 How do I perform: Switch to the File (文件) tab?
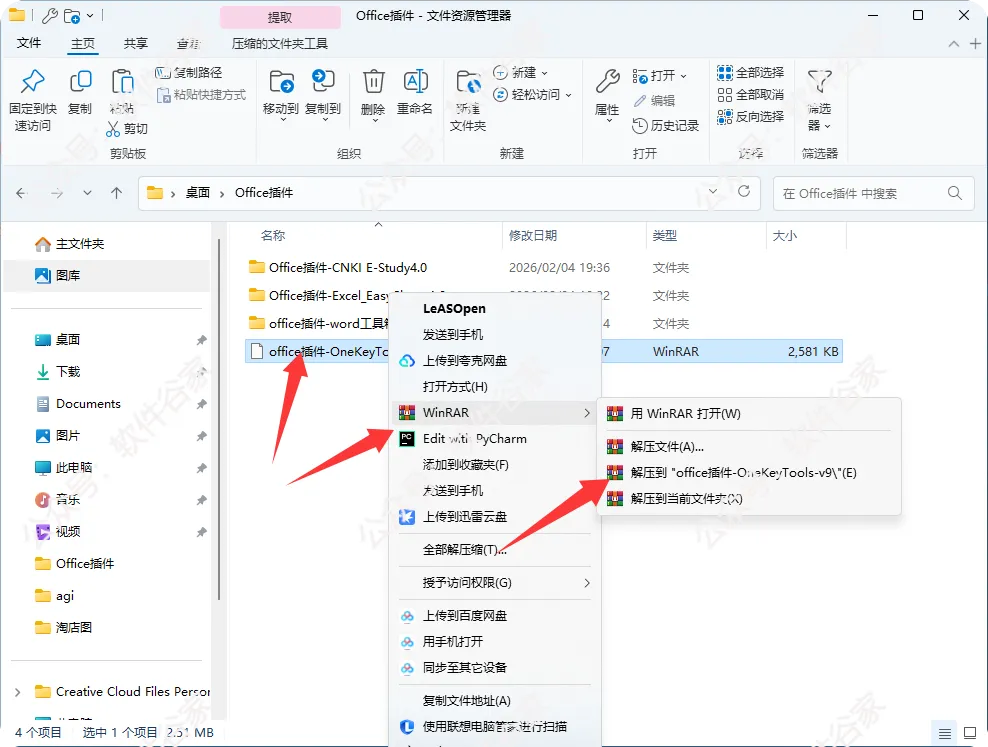(29, 43)
